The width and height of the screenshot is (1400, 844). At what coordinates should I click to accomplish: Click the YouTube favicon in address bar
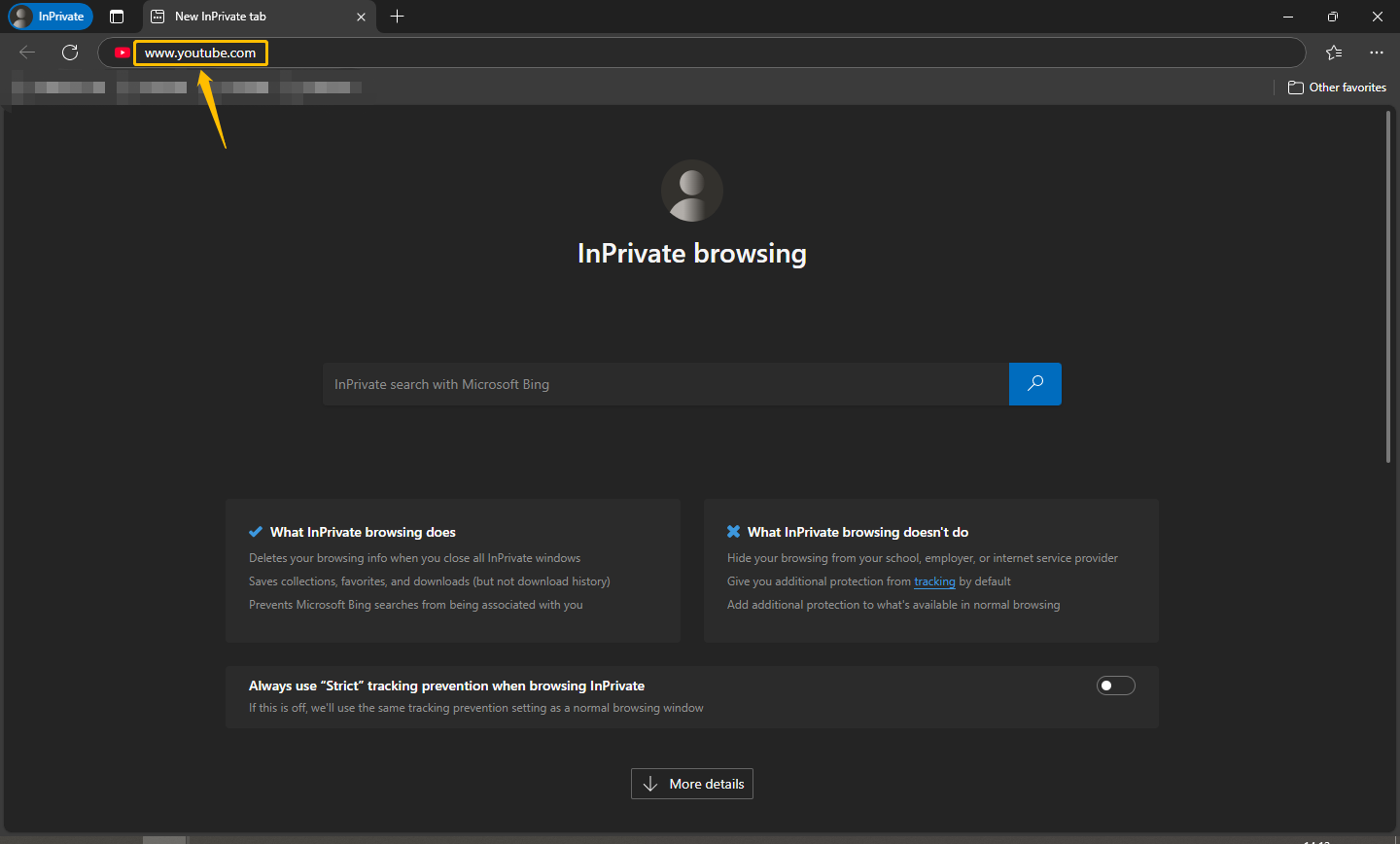coord(122,53)
